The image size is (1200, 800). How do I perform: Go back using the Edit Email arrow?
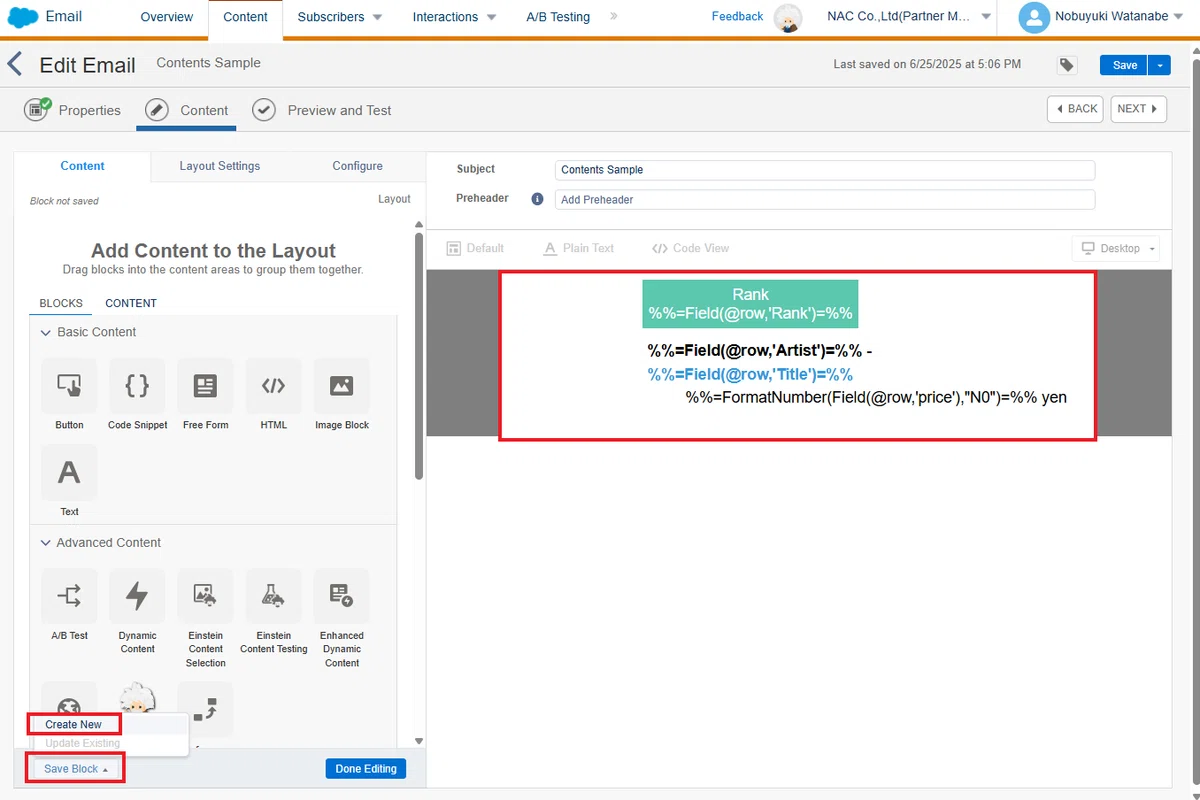coord(14,65)
